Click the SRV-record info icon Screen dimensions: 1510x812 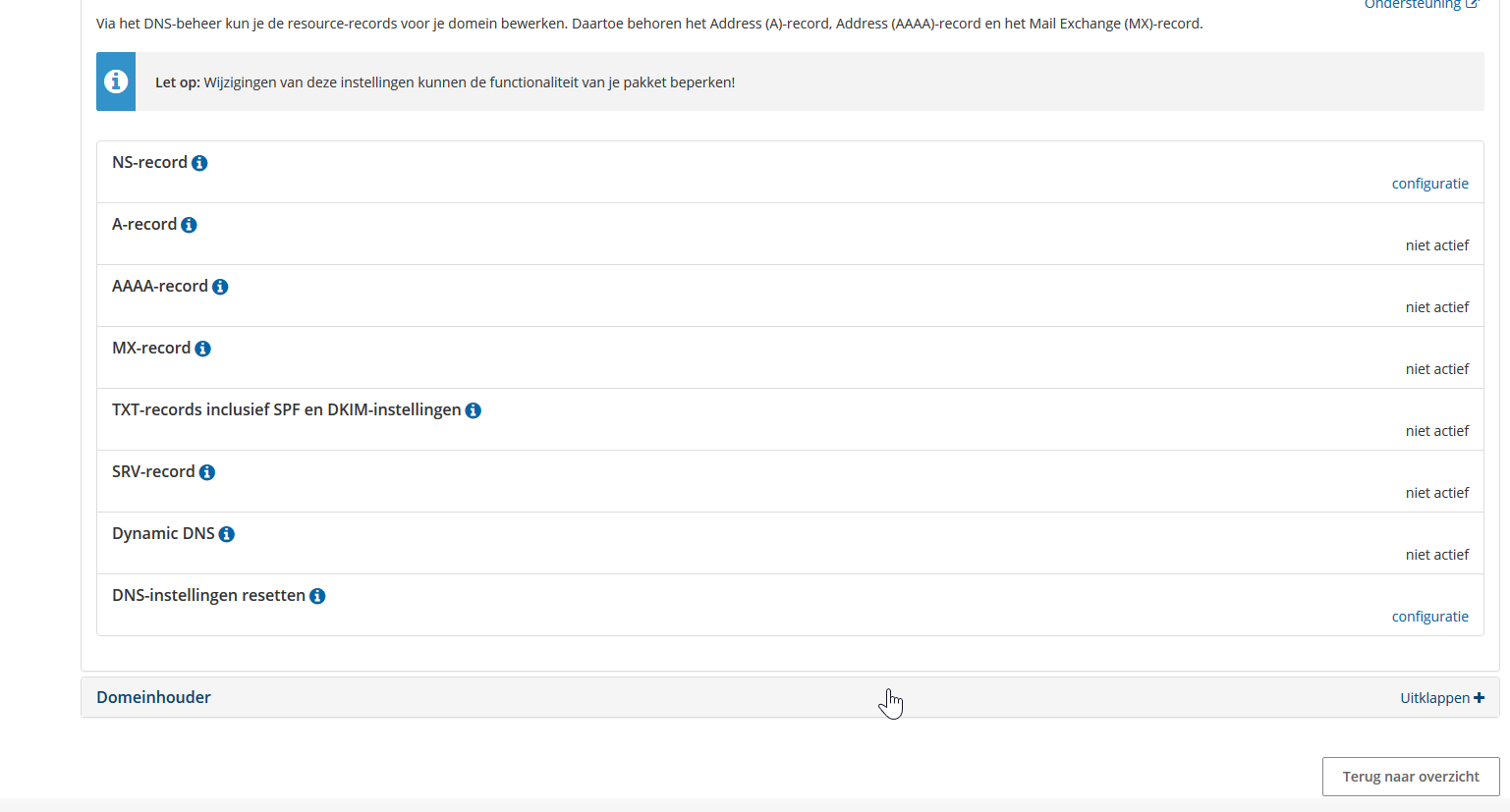pyautogui.click(x=206, y=472)
